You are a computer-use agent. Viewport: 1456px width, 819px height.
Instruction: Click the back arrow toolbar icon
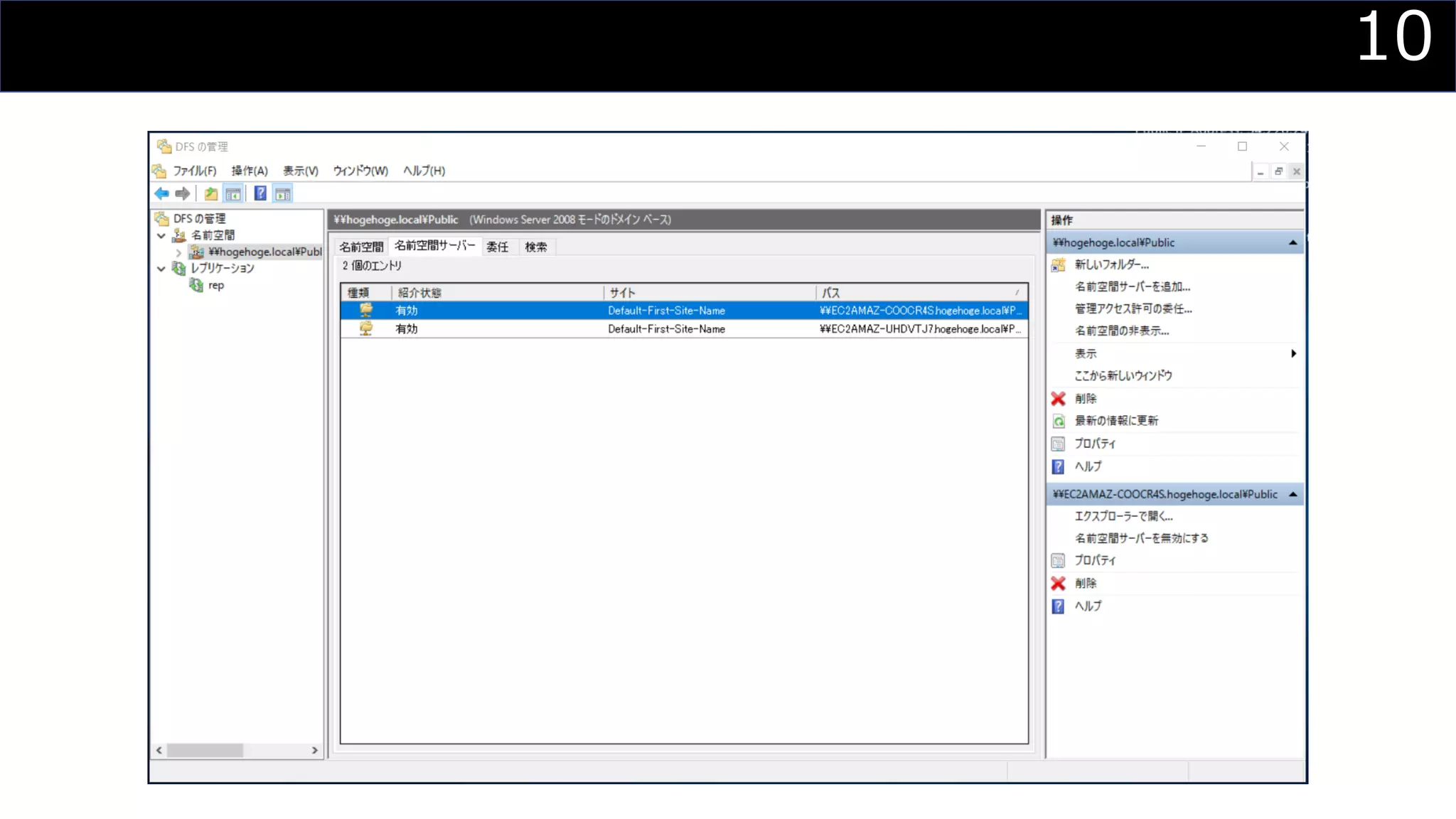pos(161,193)
